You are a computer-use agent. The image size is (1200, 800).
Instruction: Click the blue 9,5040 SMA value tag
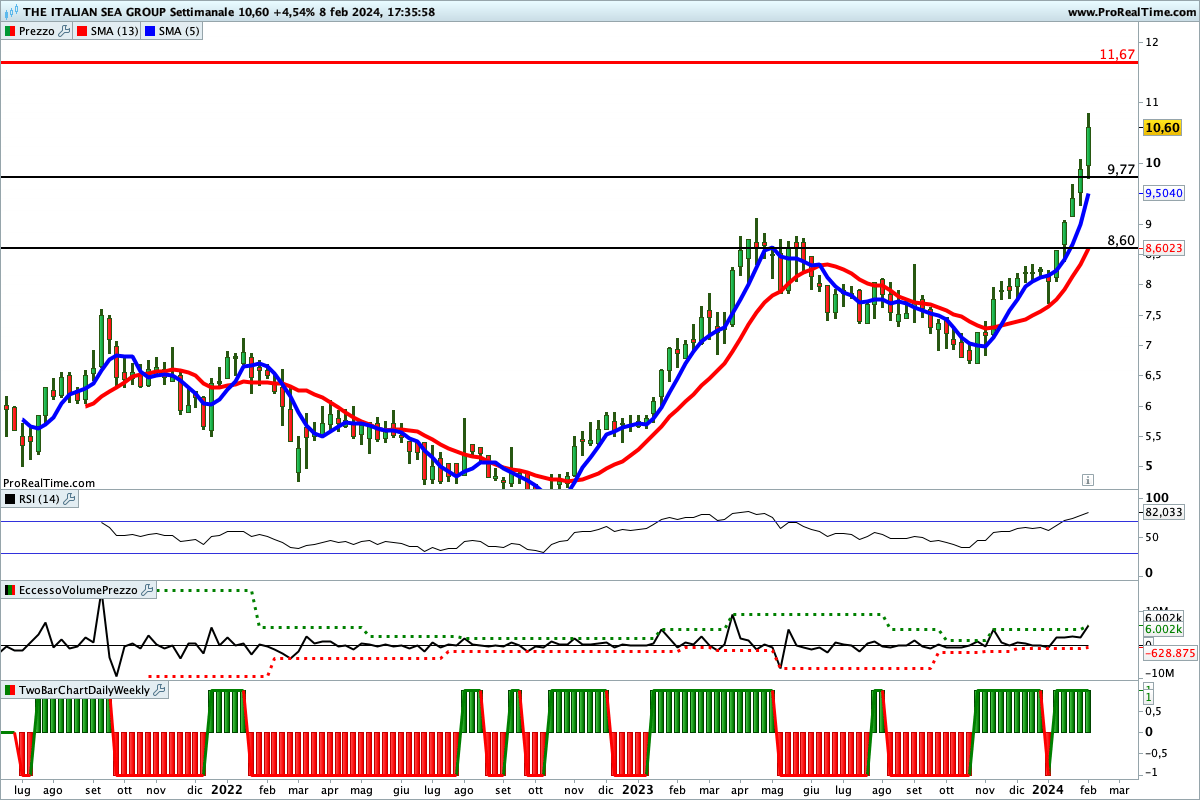point(1163,193)
